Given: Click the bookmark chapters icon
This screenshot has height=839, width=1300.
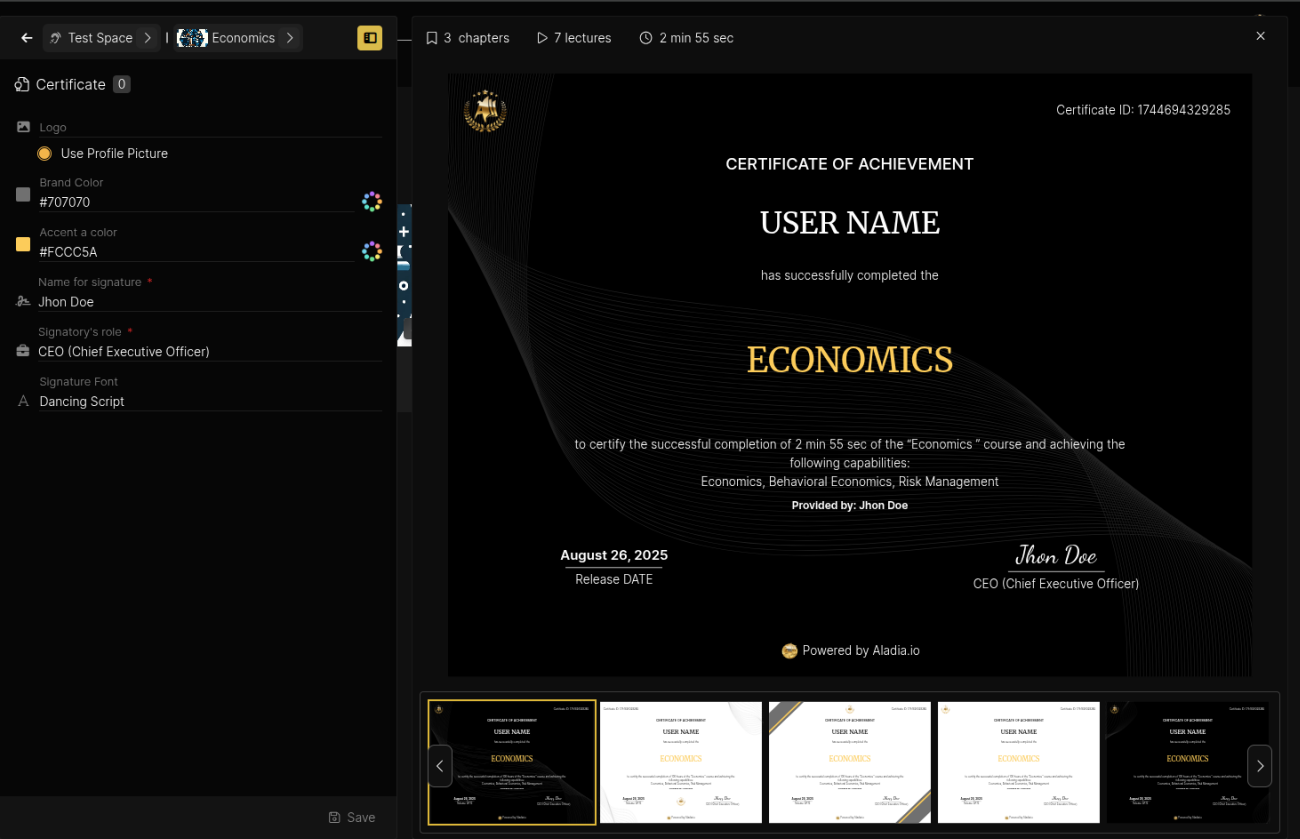Looking at the screenshot, I should pyautogui.click(x=432, y=38).
